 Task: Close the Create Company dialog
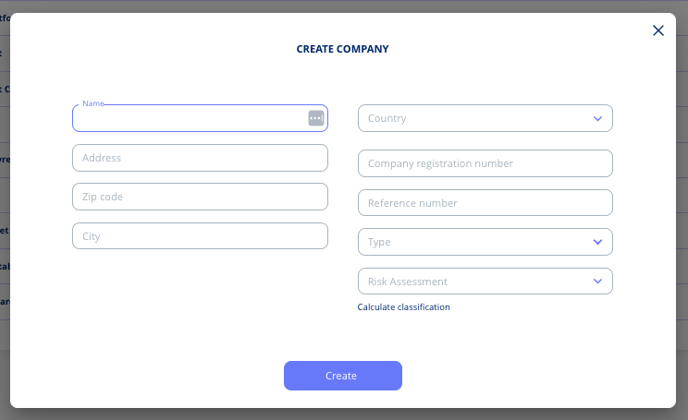[x=658, y=30]
